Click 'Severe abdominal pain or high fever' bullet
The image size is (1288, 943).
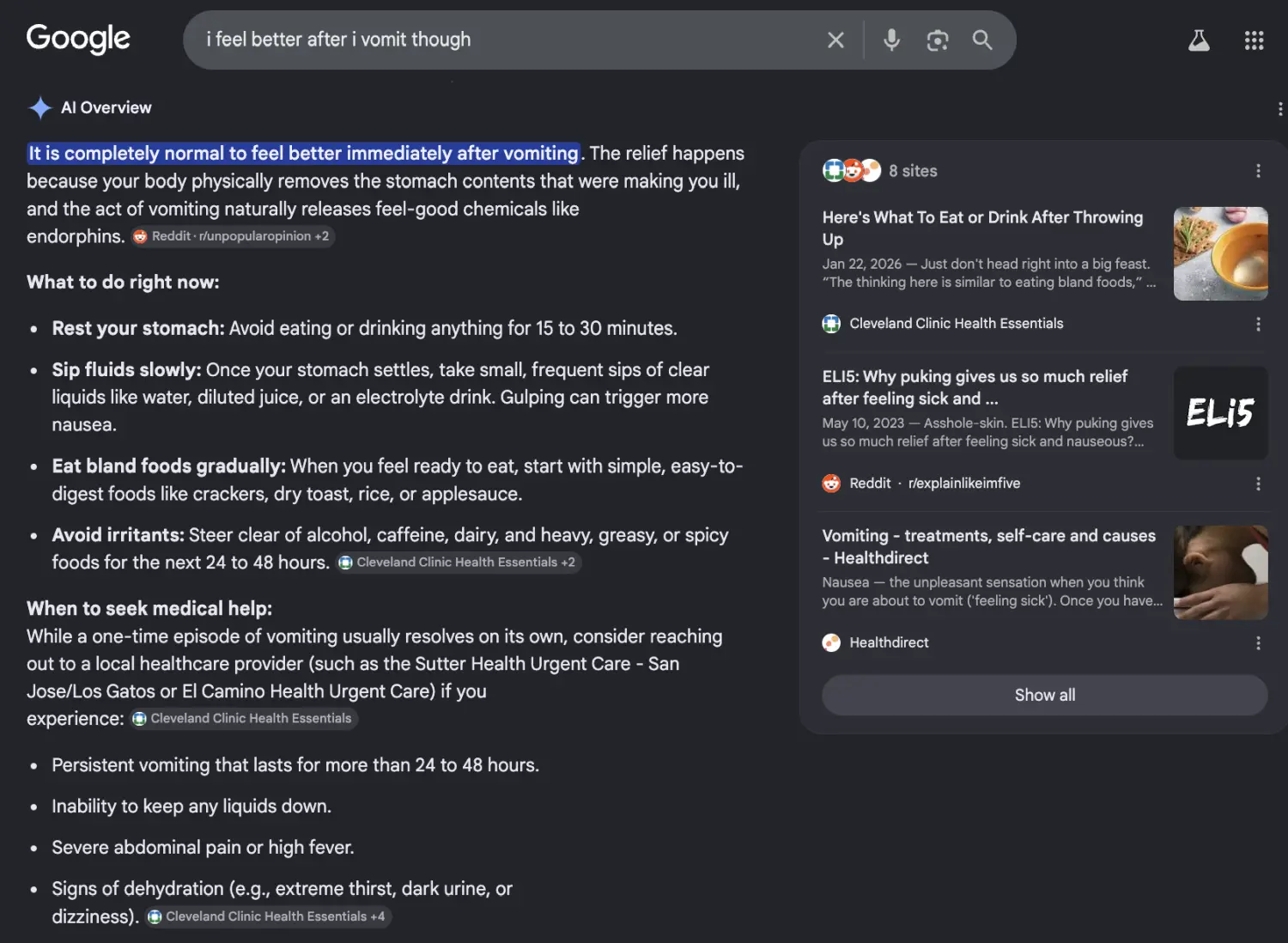(x=203, y=848)
